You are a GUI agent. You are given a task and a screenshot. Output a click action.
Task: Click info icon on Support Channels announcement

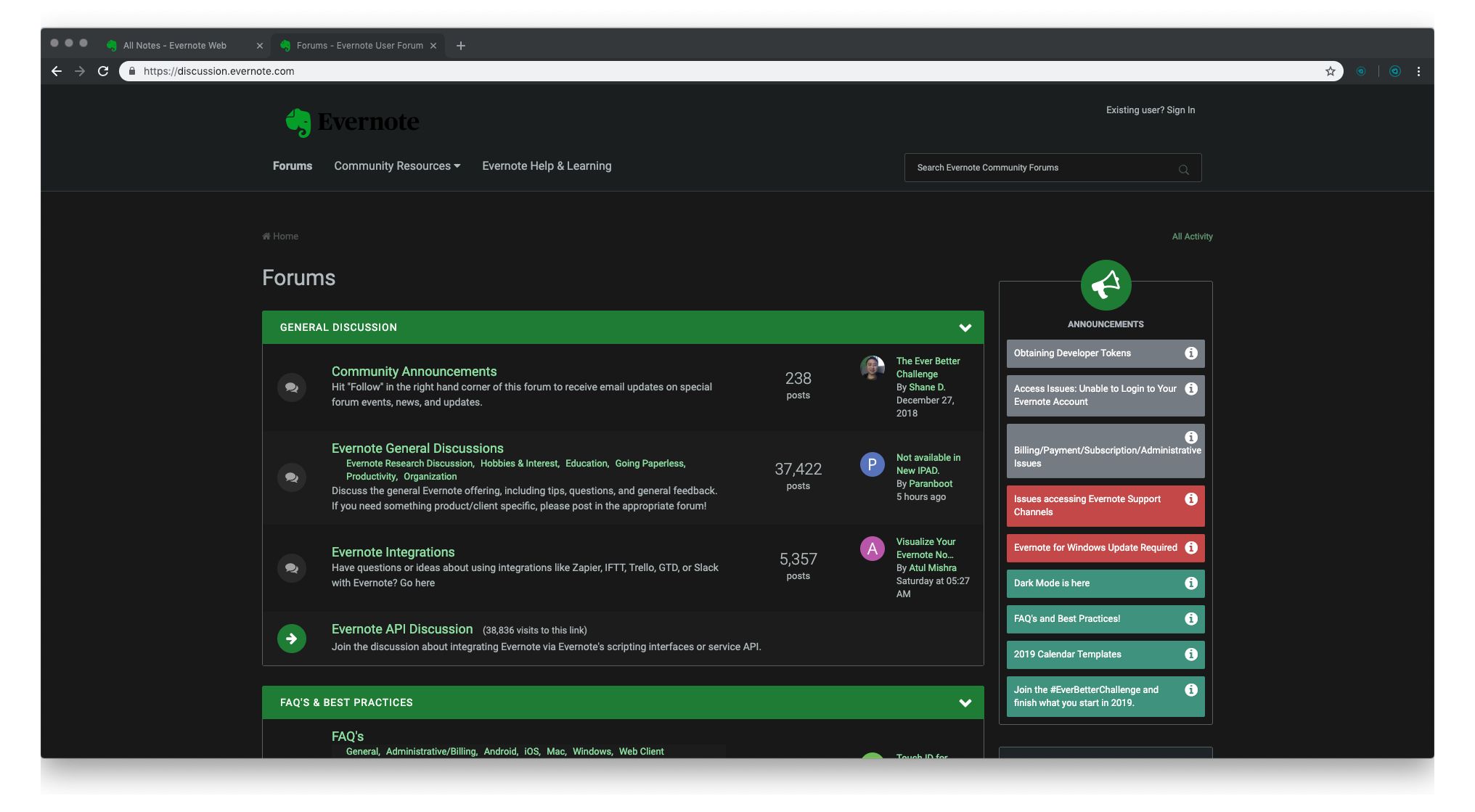pyautogui.click(x=1191, y=499)
